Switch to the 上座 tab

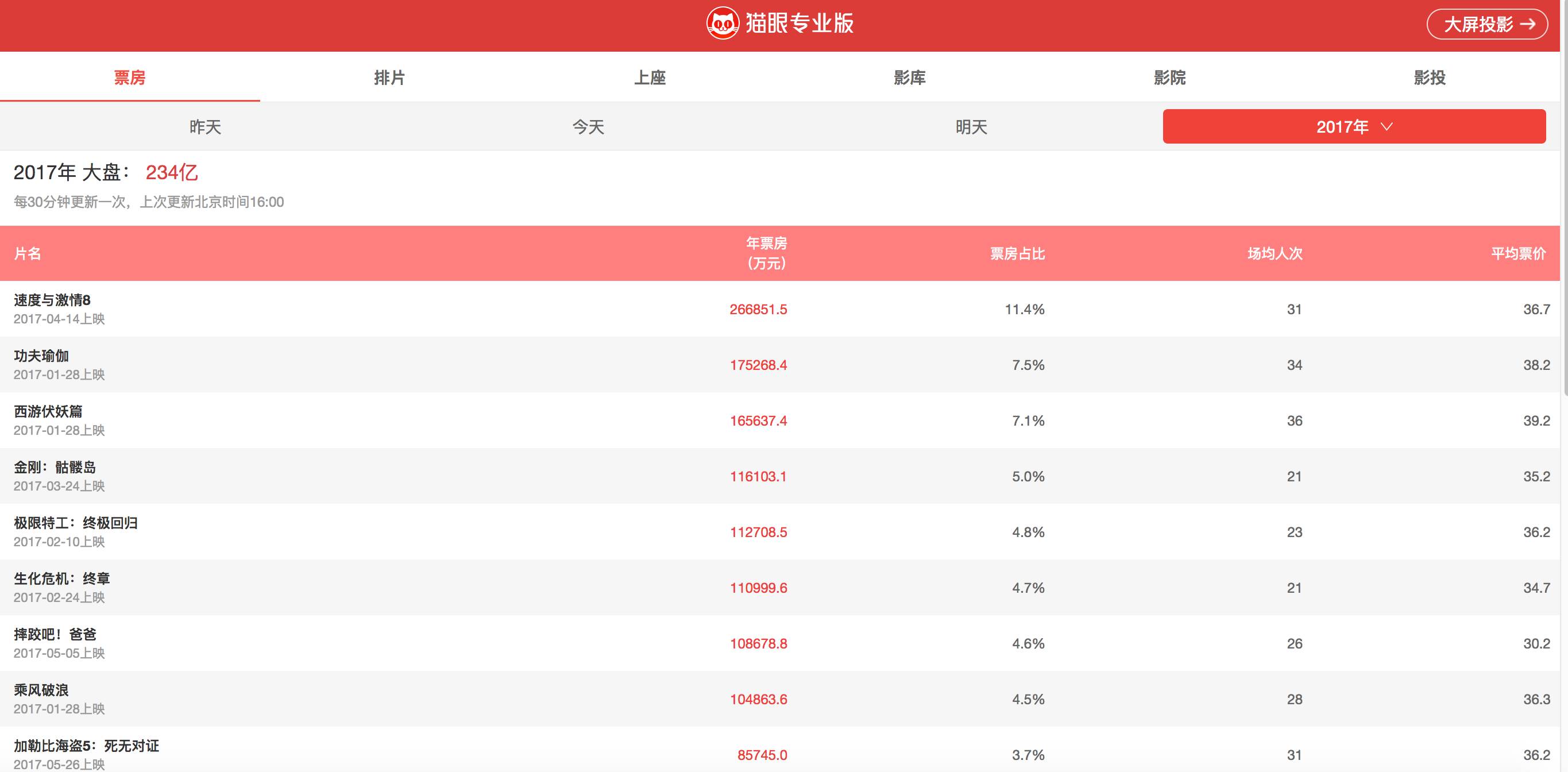[650, 78]
